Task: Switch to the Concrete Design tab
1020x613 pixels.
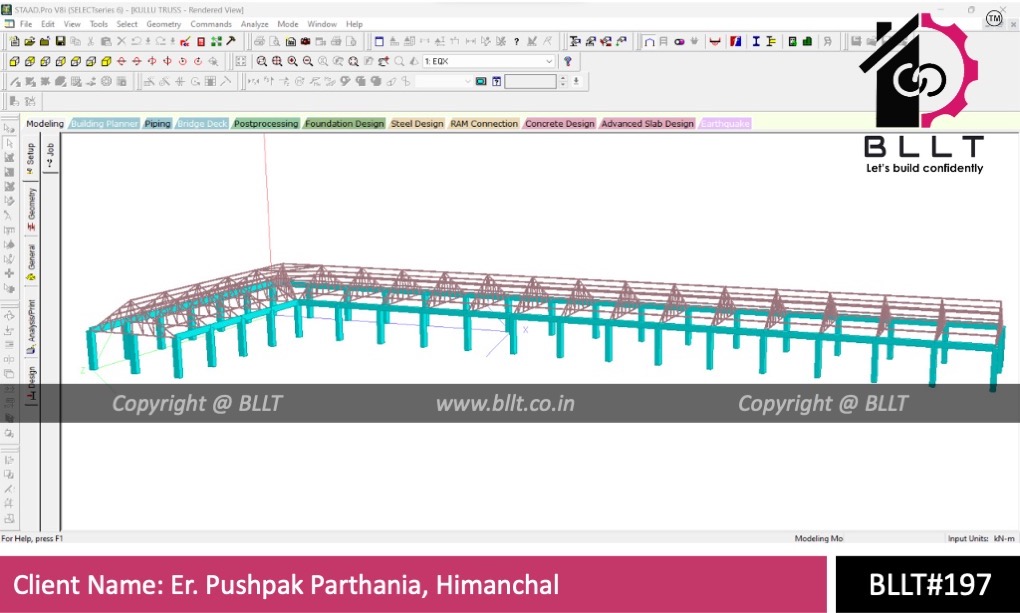Action: tap(559, 124)
